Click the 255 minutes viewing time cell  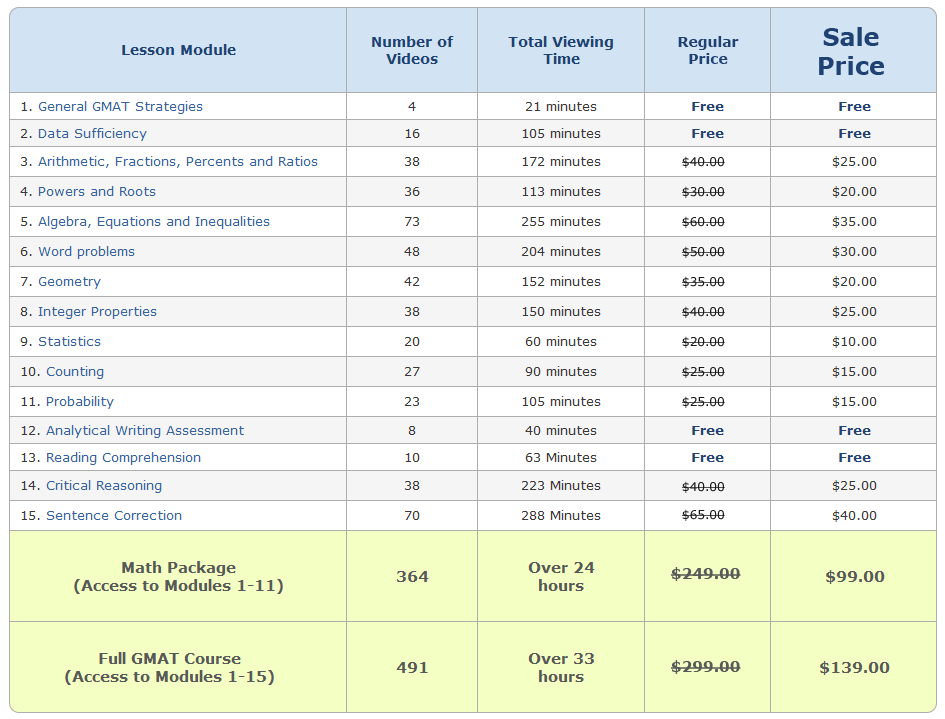561,222
